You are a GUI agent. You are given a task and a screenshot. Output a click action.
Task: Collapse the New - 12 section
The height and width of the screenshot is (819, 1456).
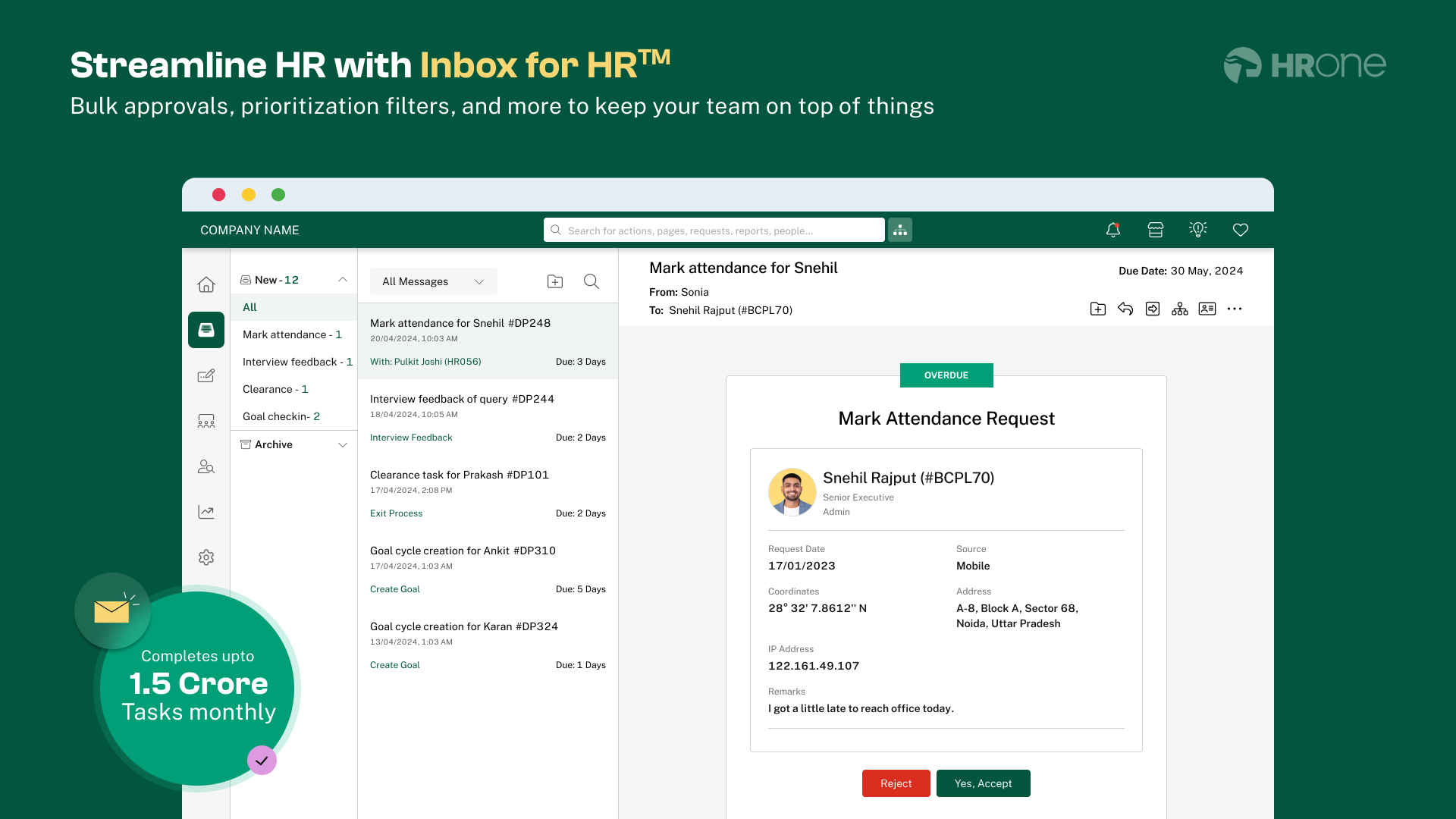342,280
